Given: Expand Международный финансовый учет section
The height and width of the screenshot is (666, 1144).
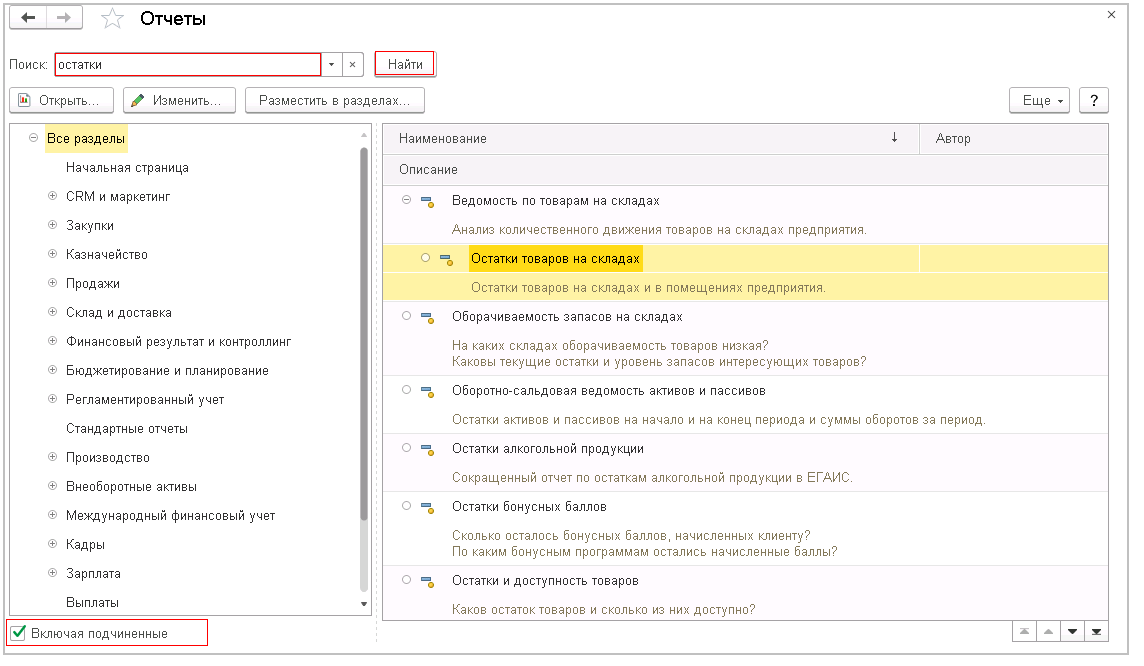Looking at the screenshot, I should coord(53,515).
